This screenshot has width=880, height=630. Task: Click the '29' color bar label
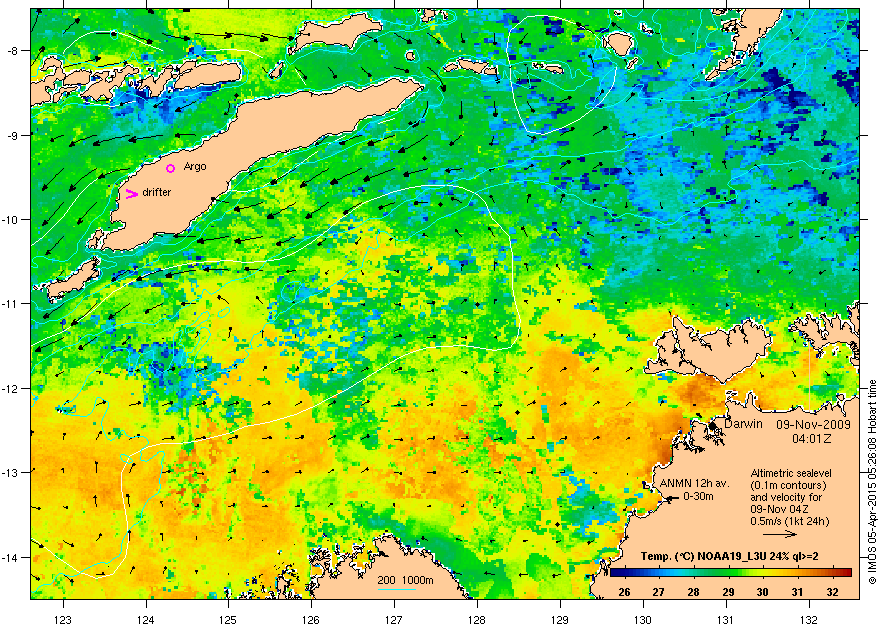pyautogui.click(x=728, y=592)
